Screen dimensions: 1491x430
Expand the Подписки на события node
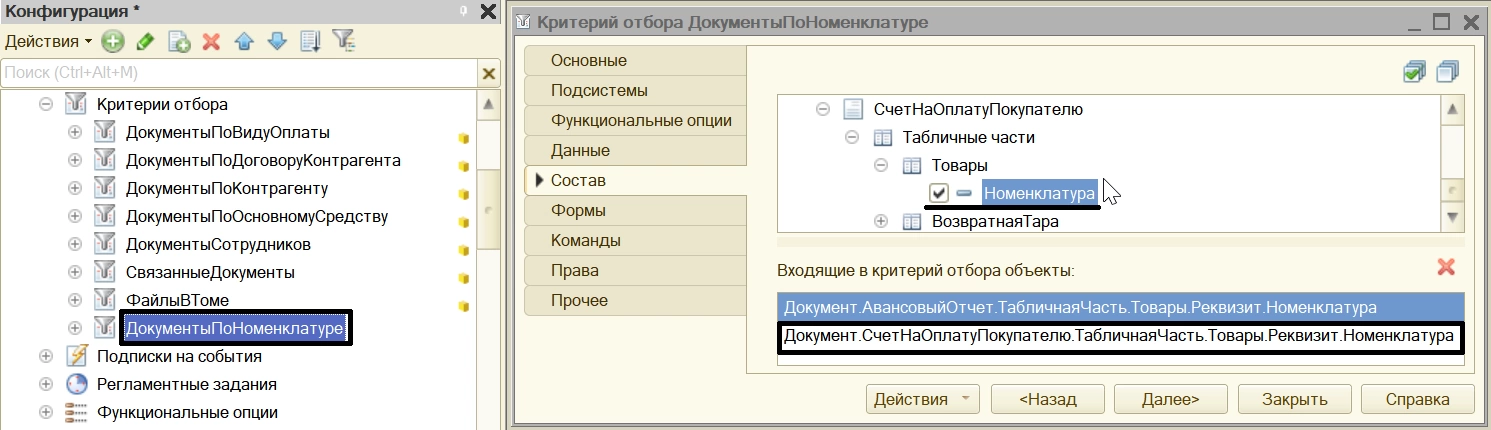pos(45,356)
